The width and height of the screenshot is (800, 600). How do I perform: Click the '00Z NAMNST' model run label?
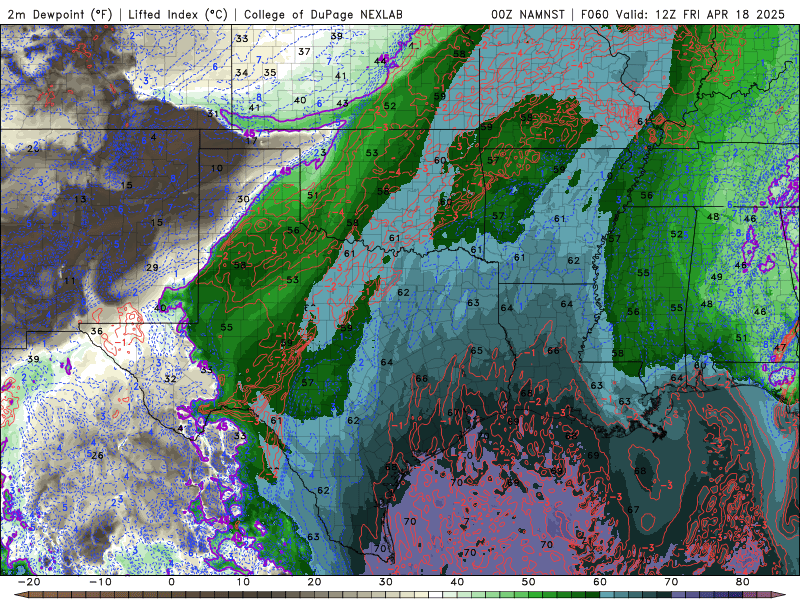point(528,15)
